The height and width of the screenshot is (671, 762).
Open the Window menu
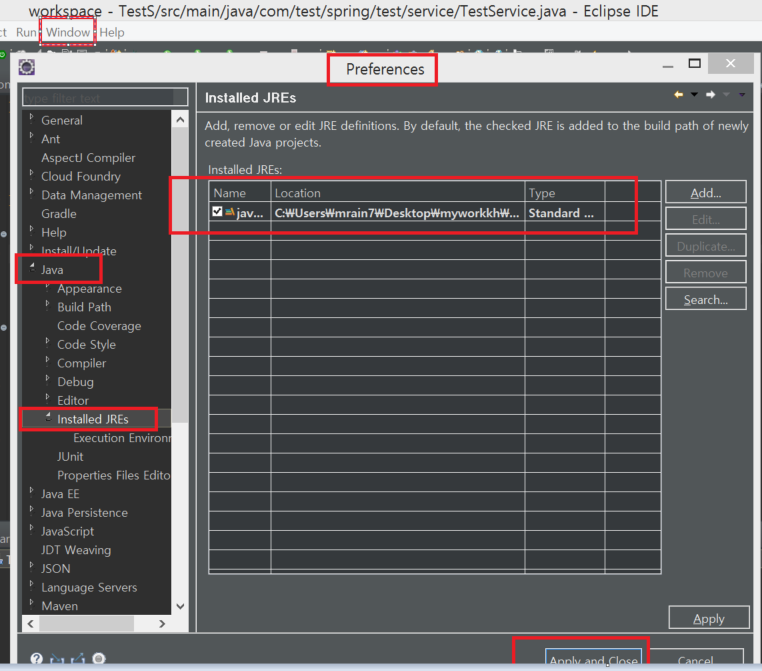tap(68, 32)
